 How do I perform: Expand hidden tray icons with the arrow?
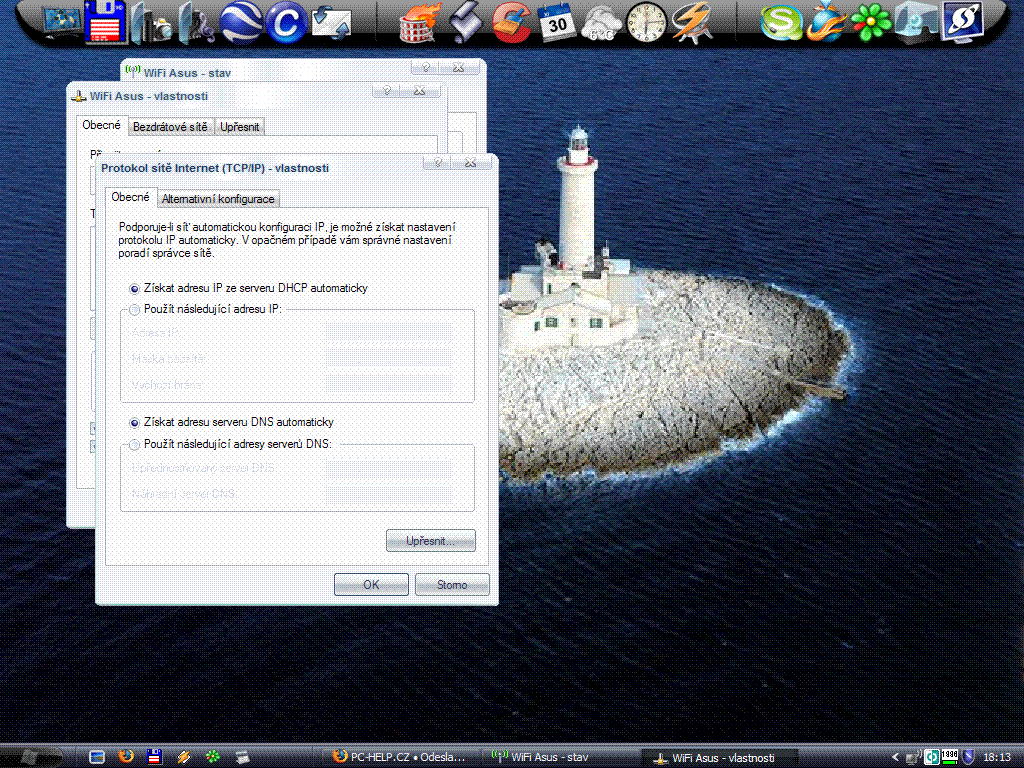click(x=896, y=757)
